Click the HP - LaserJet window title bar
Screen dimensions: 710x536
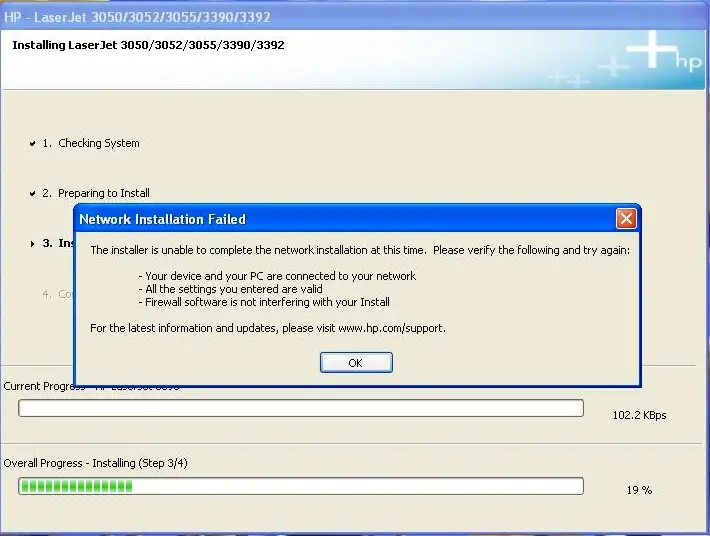[x=355, y=17]
